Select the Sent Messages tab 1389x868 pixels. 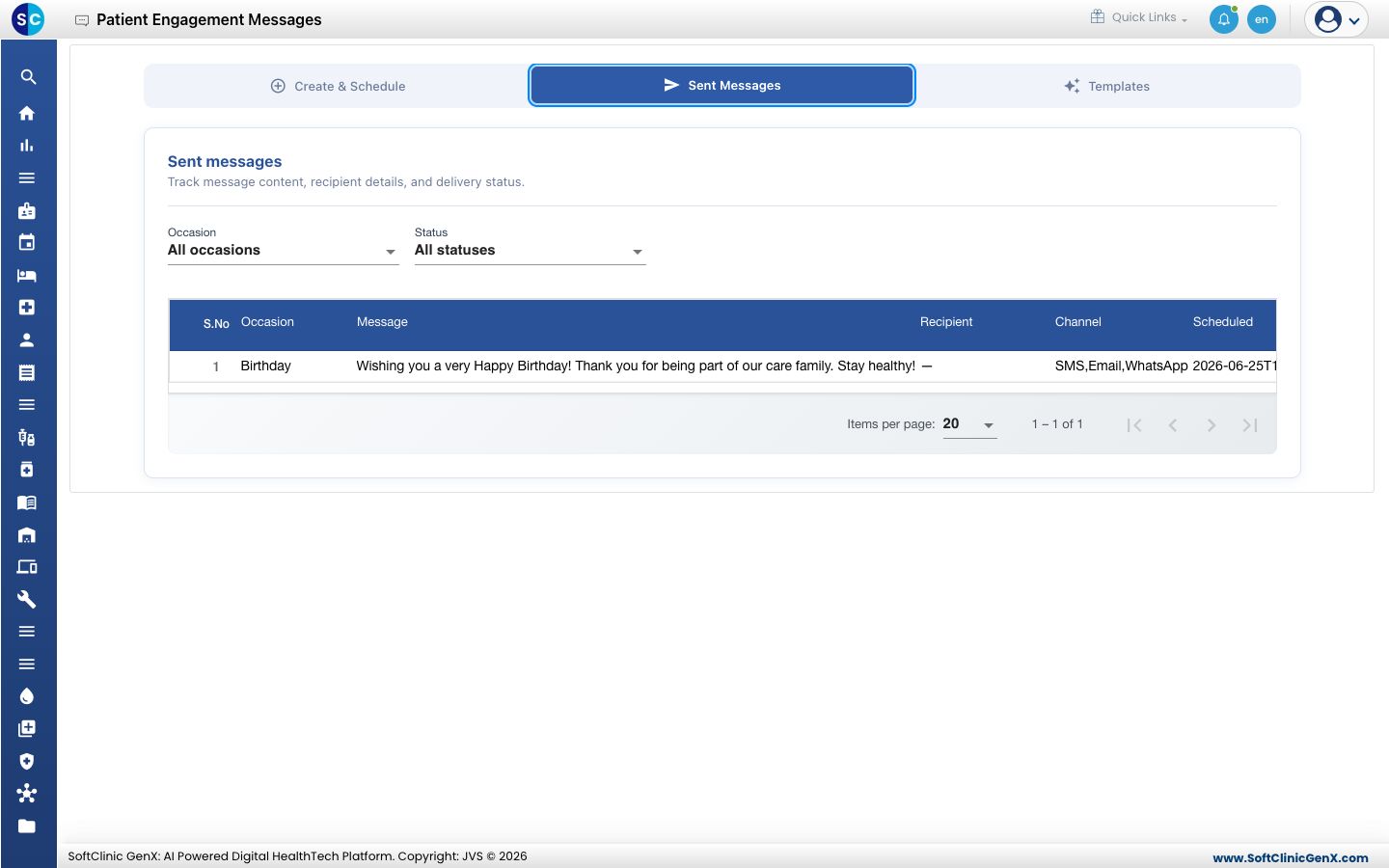(x=722, y=85)
